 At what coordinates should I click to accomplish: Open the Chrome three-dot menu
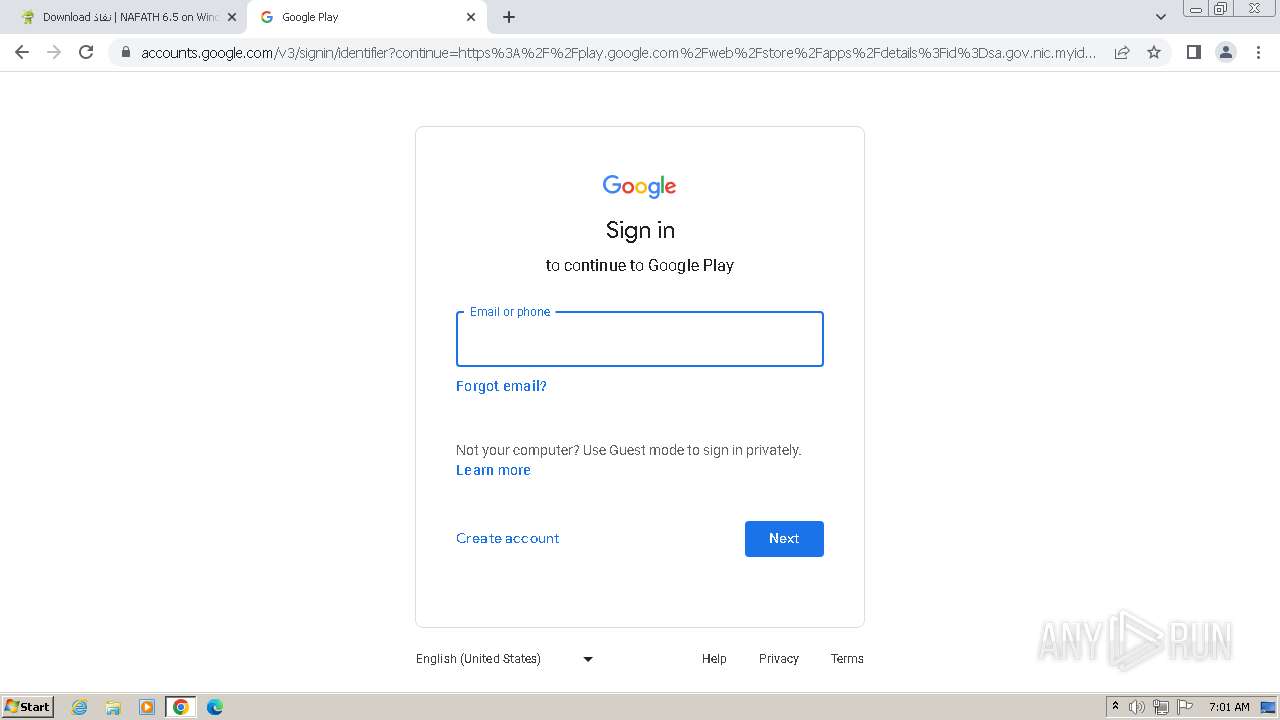point(1259,52)
